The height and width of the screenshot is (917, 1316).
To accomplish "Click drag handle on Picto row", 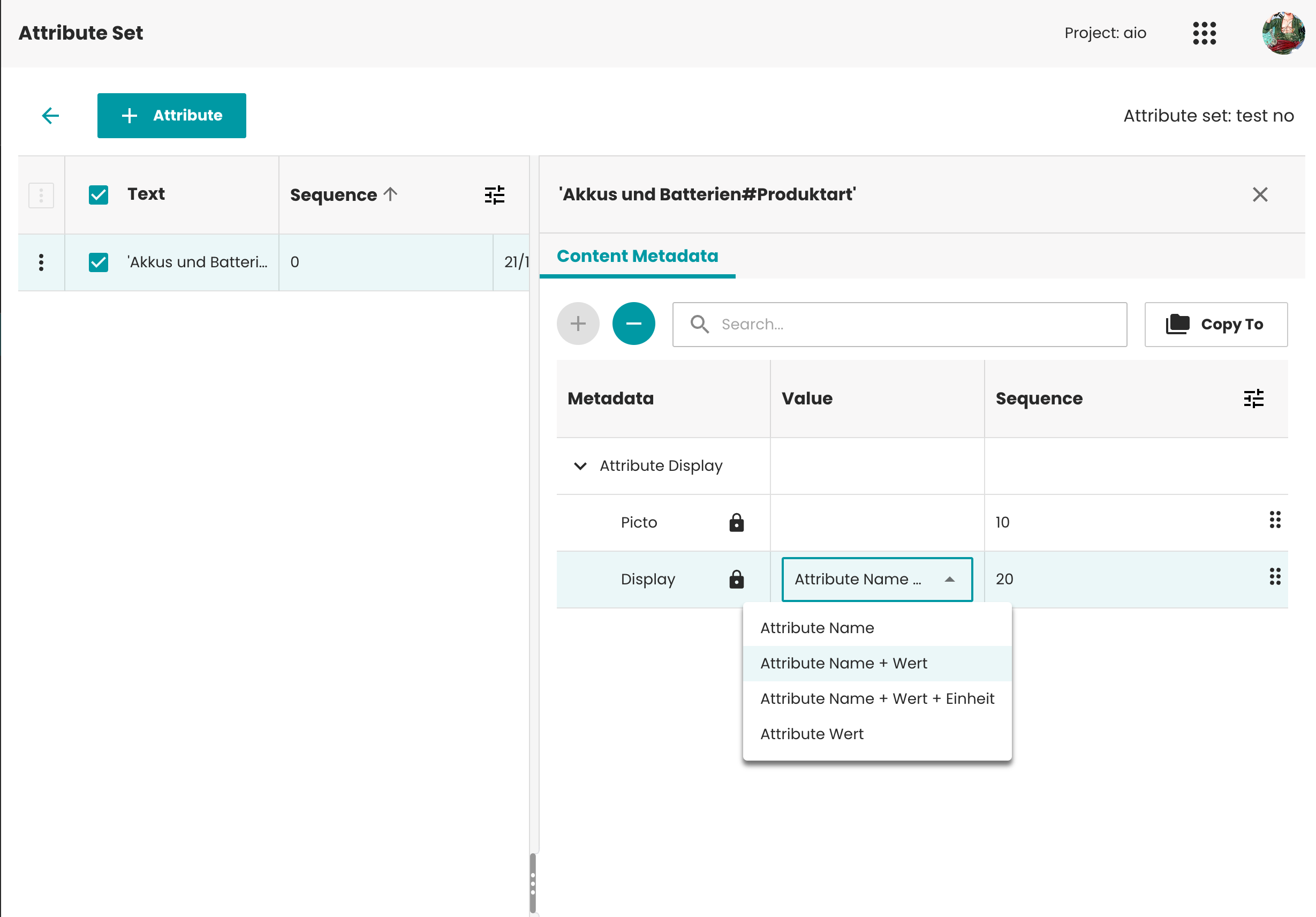I will click(1275, 520).
